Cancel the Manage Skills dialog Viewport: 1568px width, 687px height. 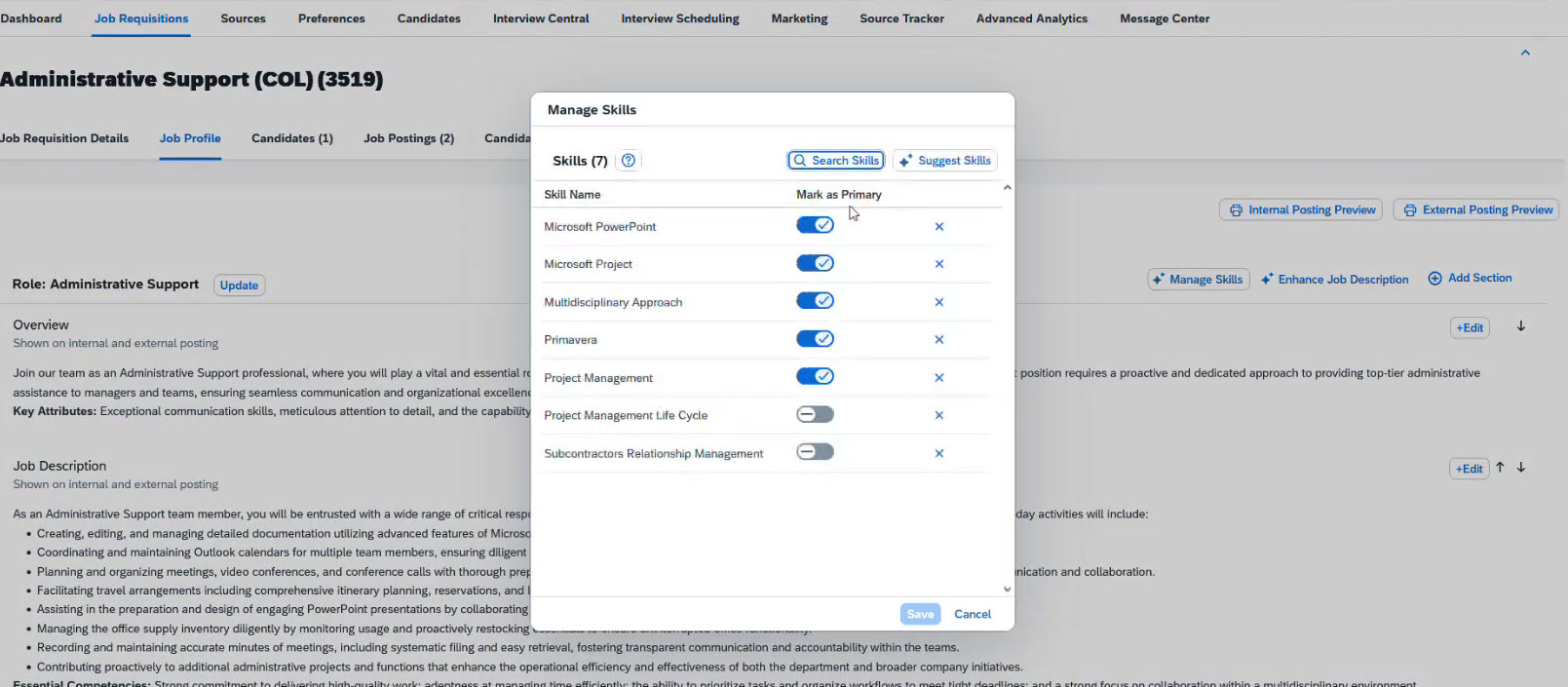tap(972, 614)
